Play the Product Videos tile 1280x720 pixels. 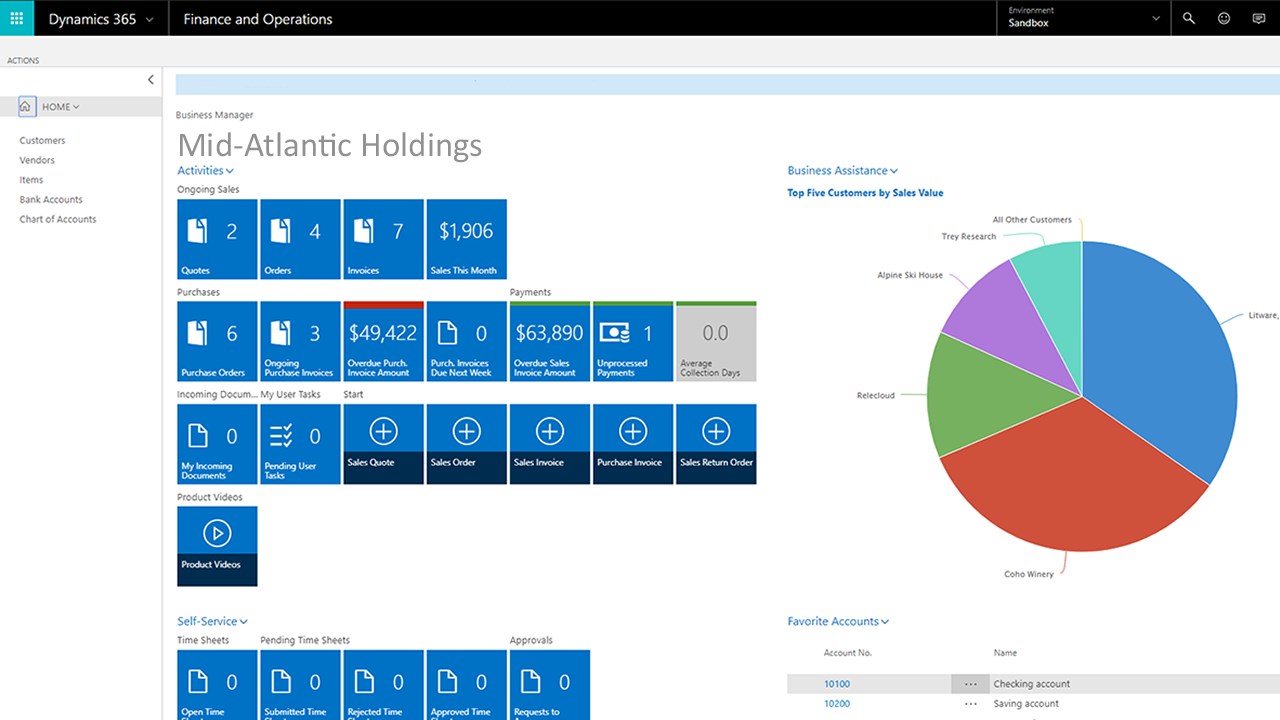click(x=217, y=546)
